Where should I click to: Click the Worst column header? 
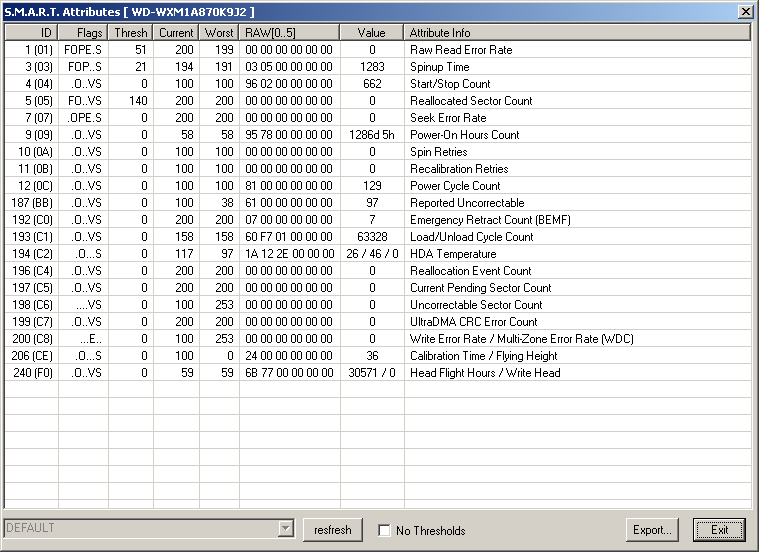click(x=219, y=33)
